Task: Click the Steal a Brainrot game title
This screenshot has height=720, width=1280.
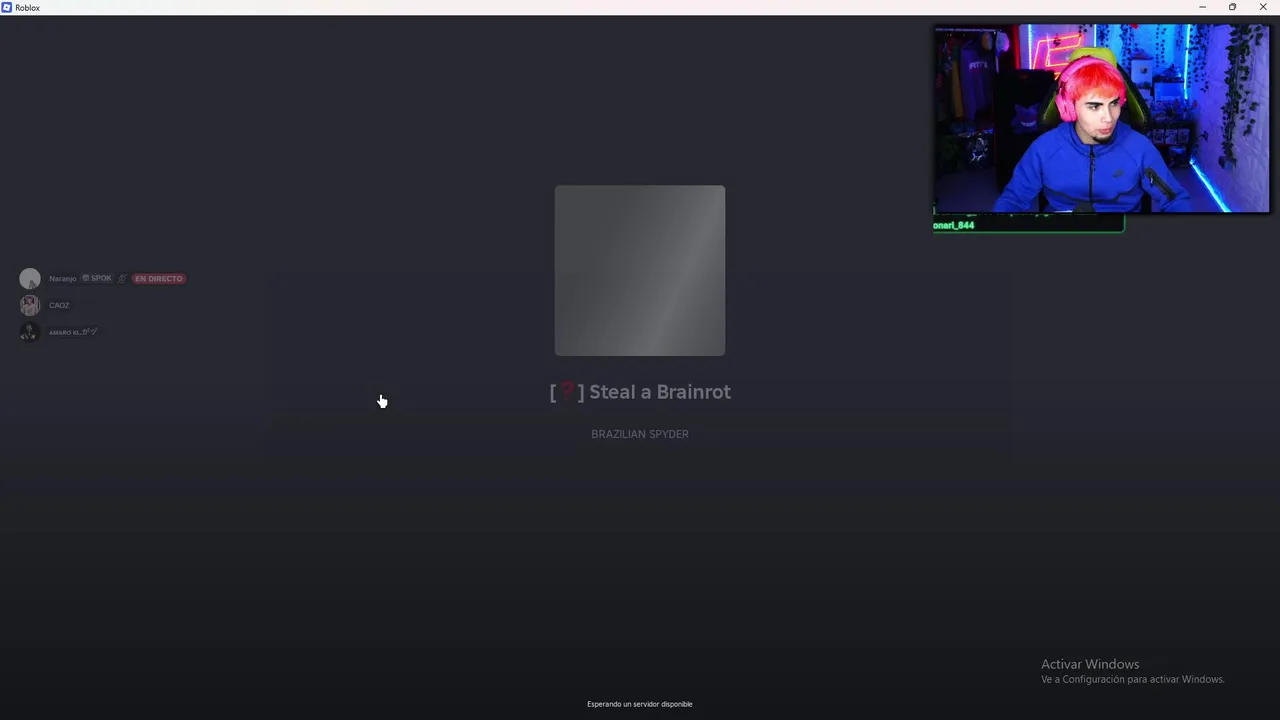Action: click(640, 392)
